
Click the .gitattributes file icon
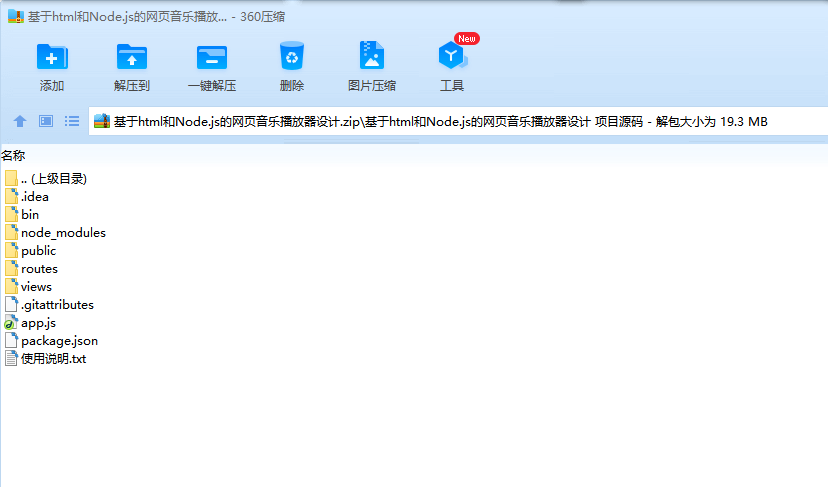pos(11,304)
